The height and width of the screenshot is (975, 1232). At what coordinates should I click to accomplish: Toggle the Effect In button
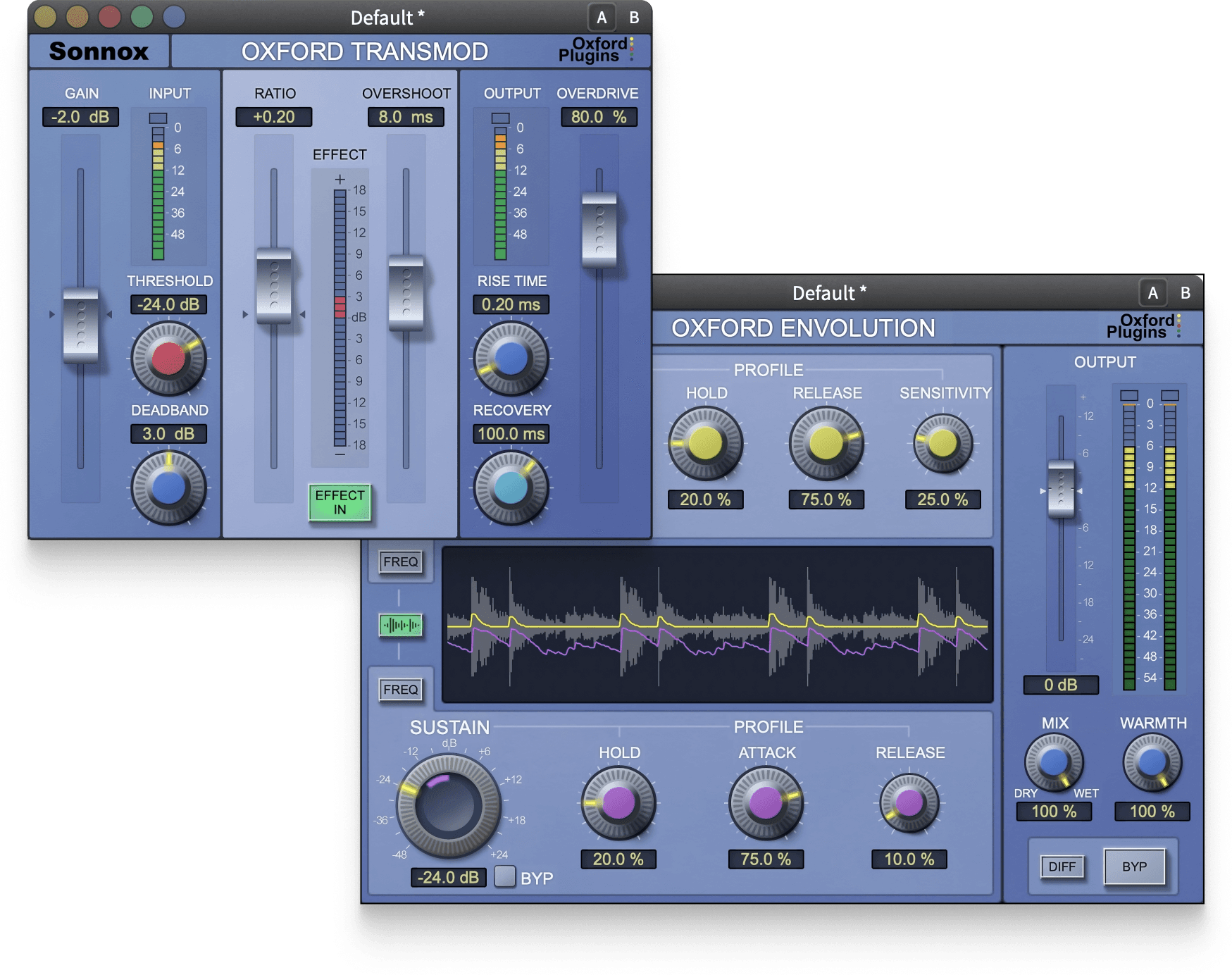point(340,502)
